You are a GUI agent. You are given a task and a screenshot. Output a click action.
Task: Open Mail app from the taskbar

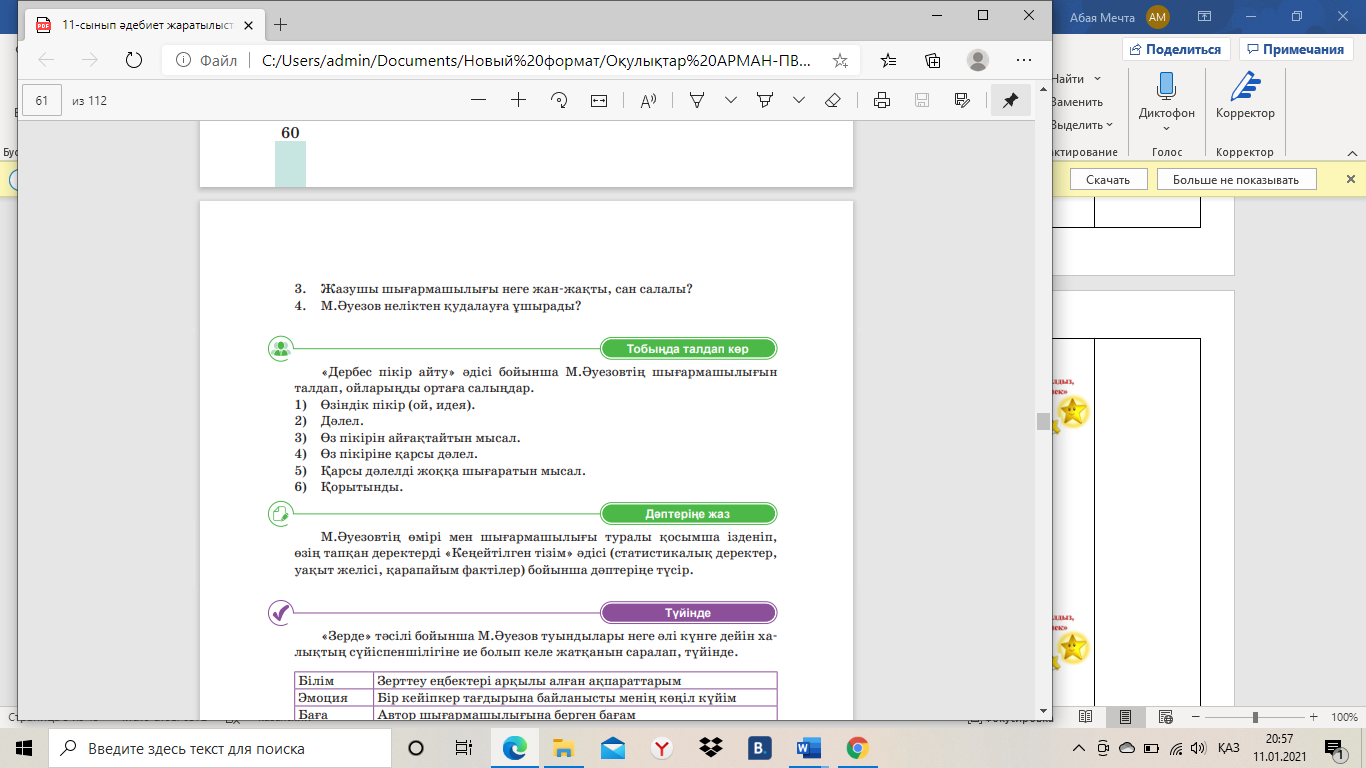(x=613, y=748)
